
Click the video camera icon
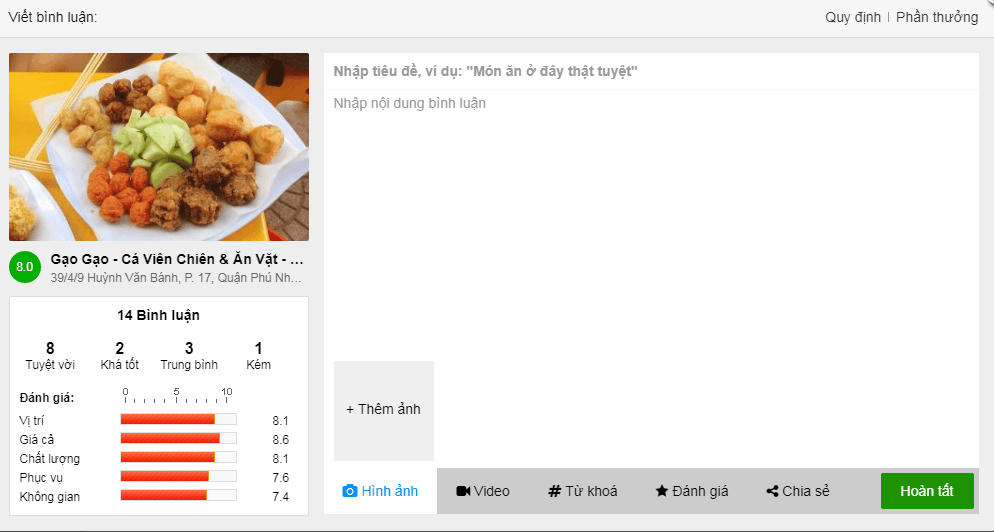click(463, 491)
